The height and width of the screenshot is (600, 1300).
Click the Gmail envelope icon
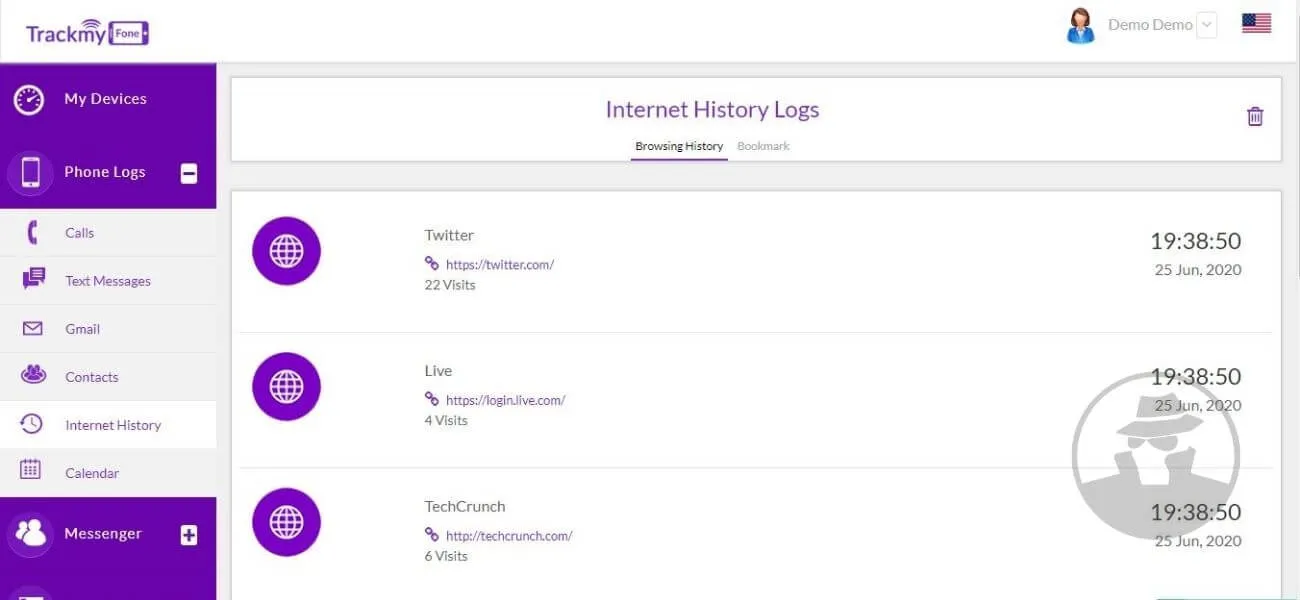(32, 328)
